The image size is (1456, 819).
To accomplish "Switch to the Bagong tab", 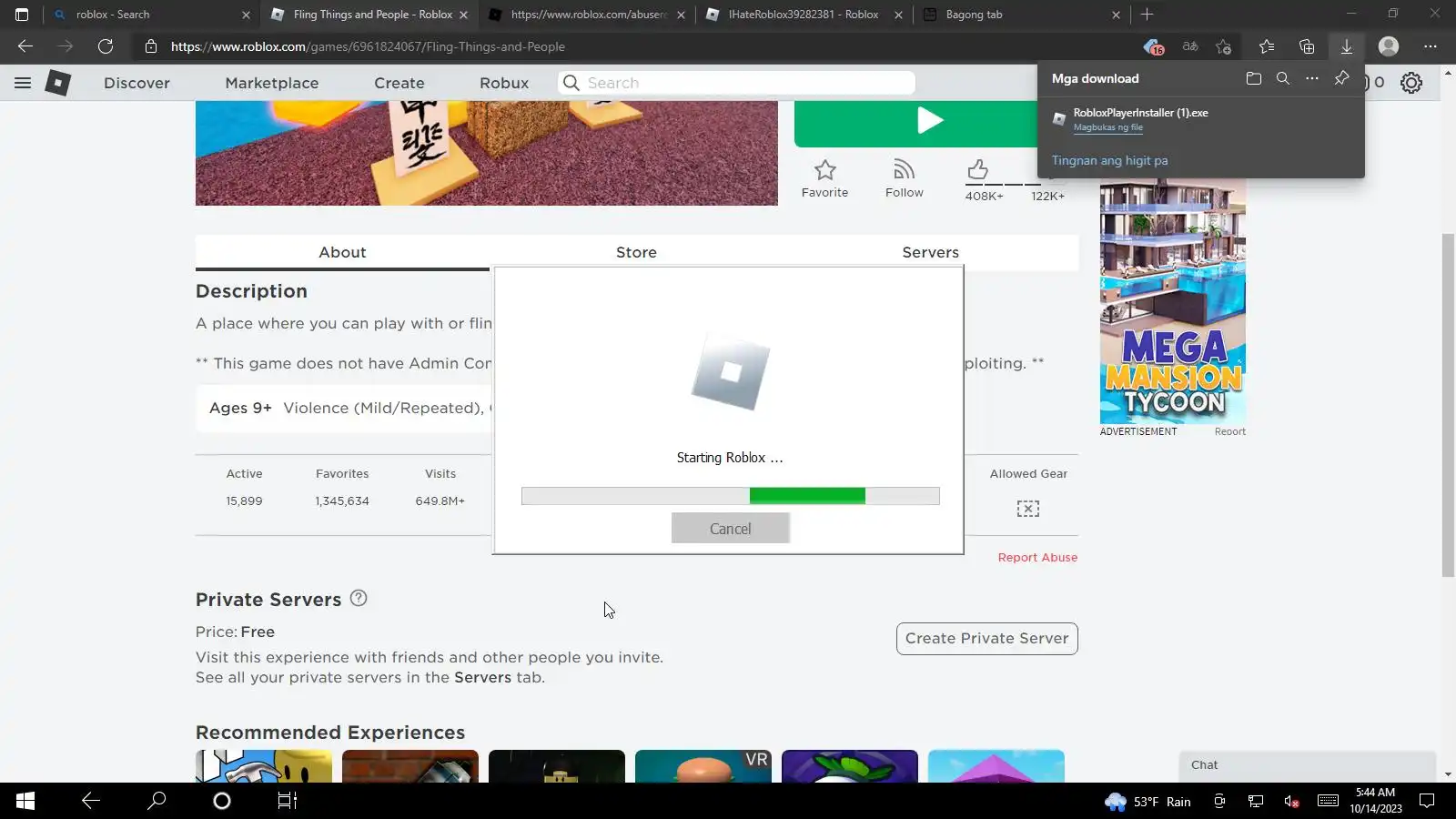I will pos(1020,15).
